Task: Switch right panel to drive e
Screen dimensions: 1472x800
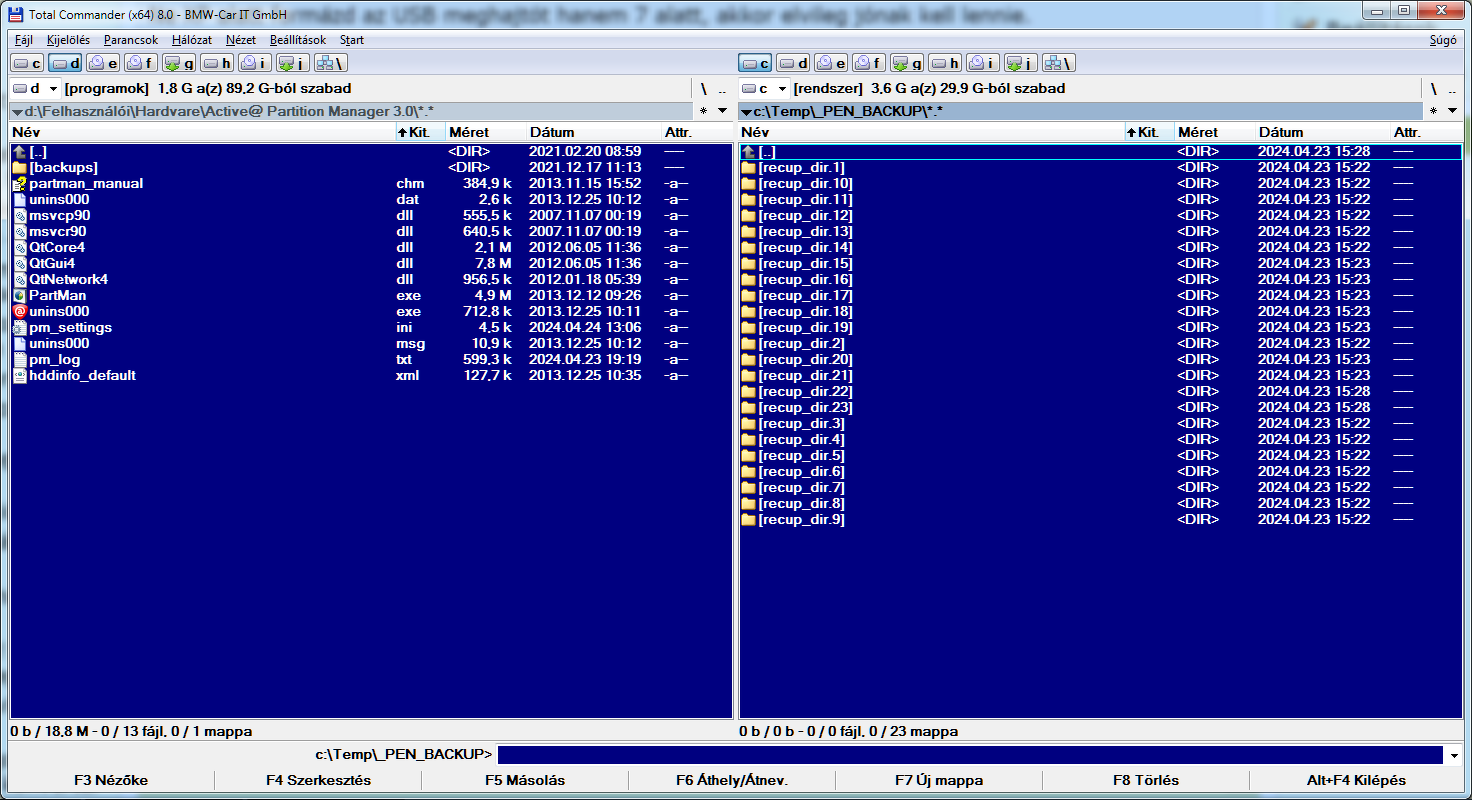Action: coord(832,63)
